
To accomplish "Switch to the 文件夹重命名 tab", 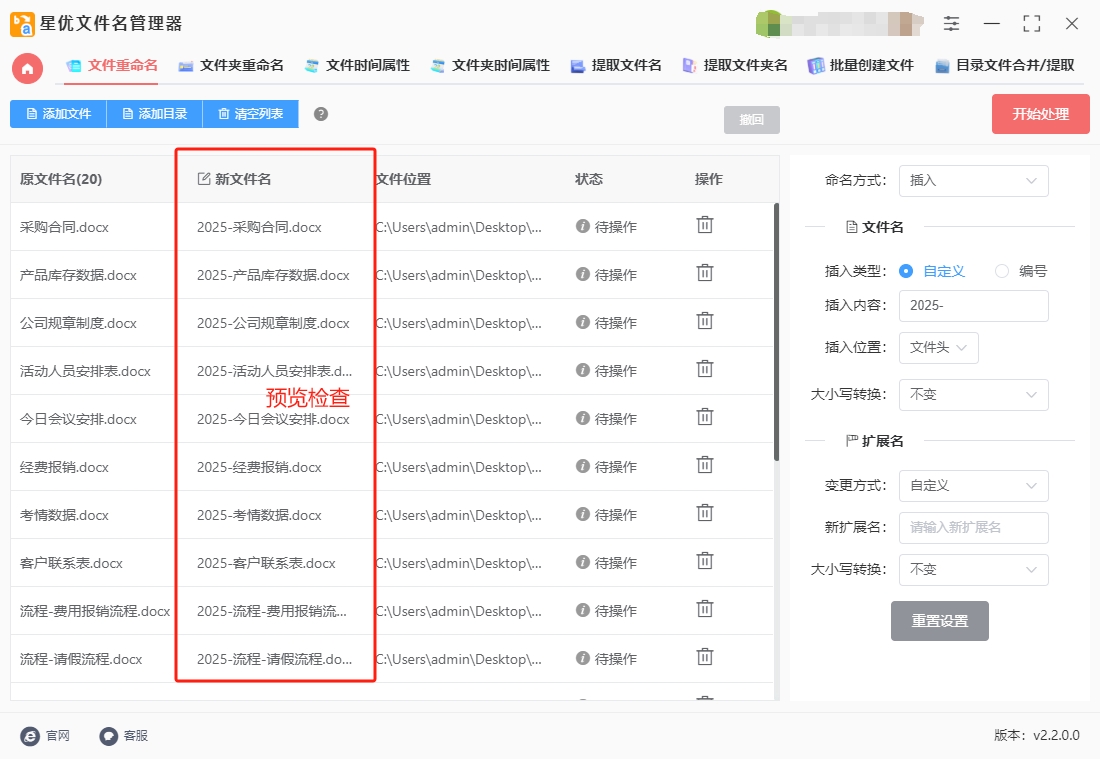I will tap(232, 66).
